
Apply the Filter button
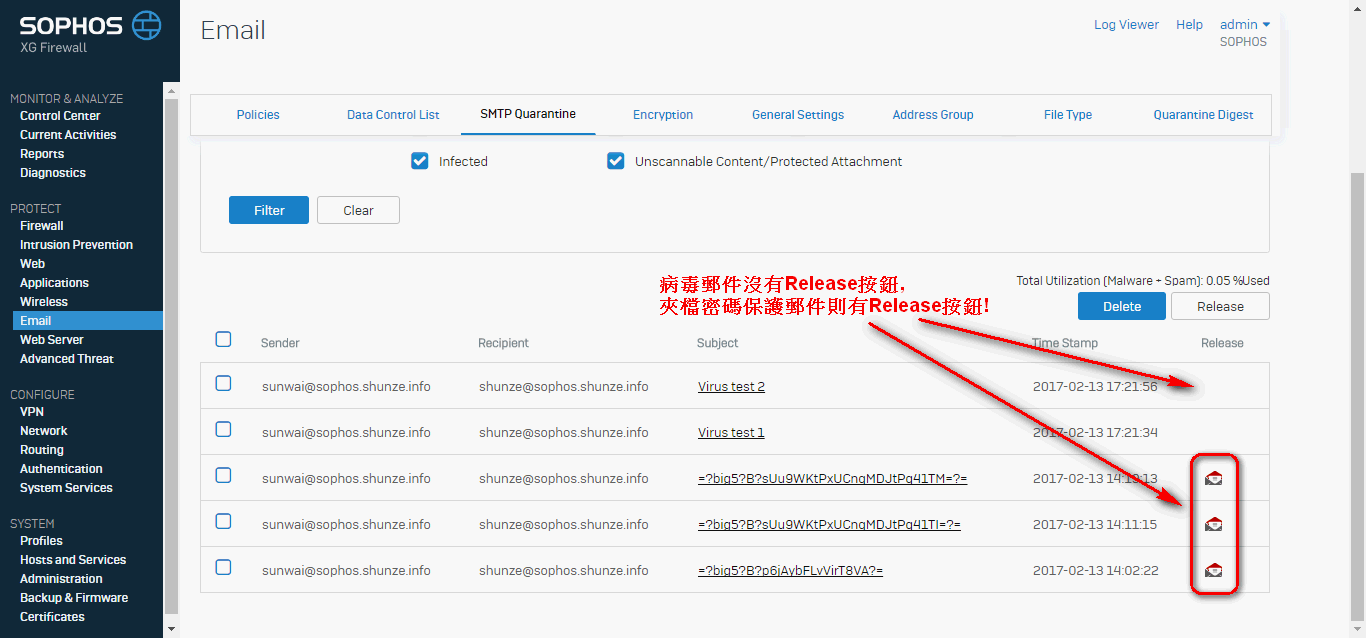pyautogui.click(x=269, y=210)
